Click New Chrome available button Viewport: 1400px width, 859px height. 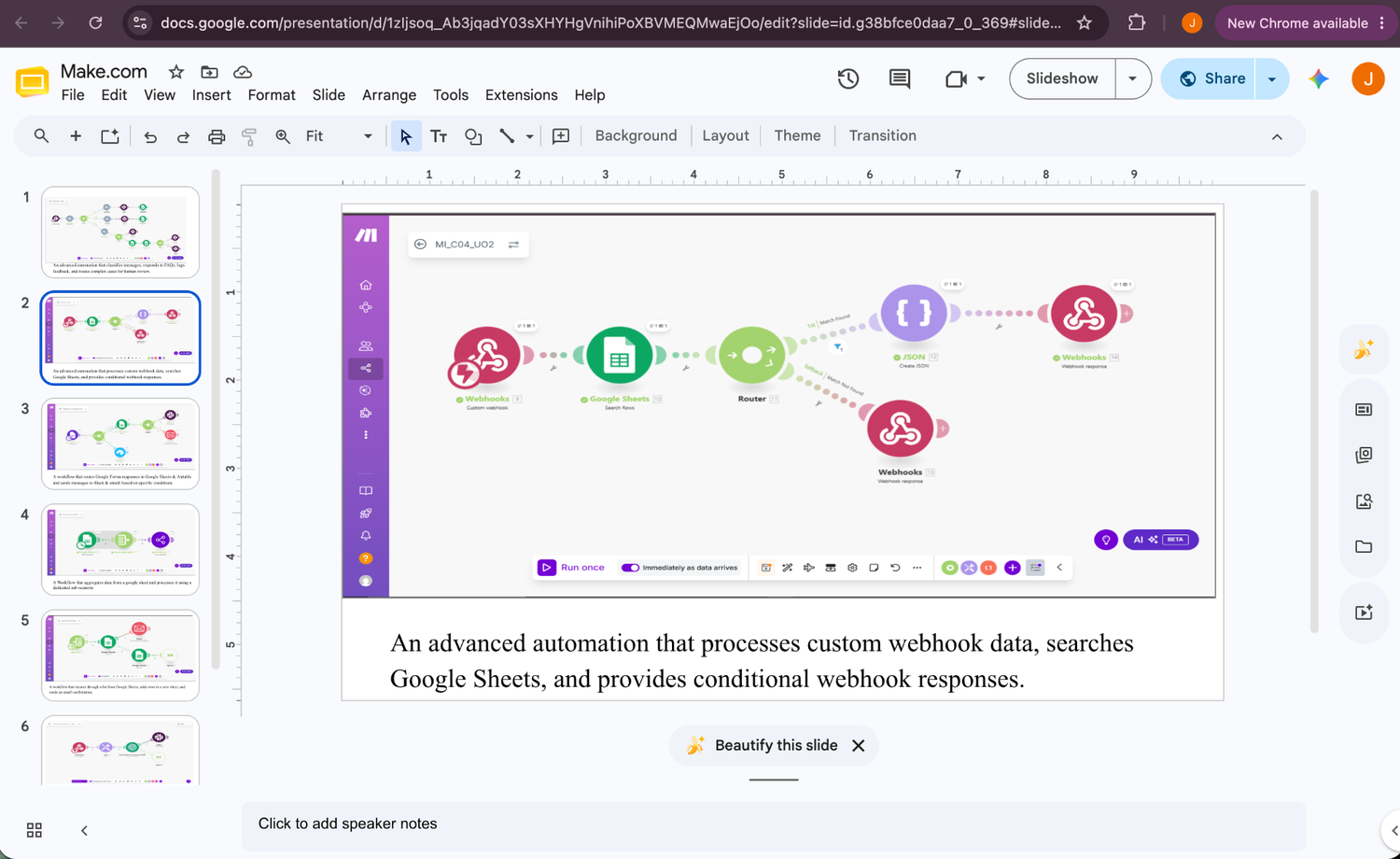coord(1297,22)
